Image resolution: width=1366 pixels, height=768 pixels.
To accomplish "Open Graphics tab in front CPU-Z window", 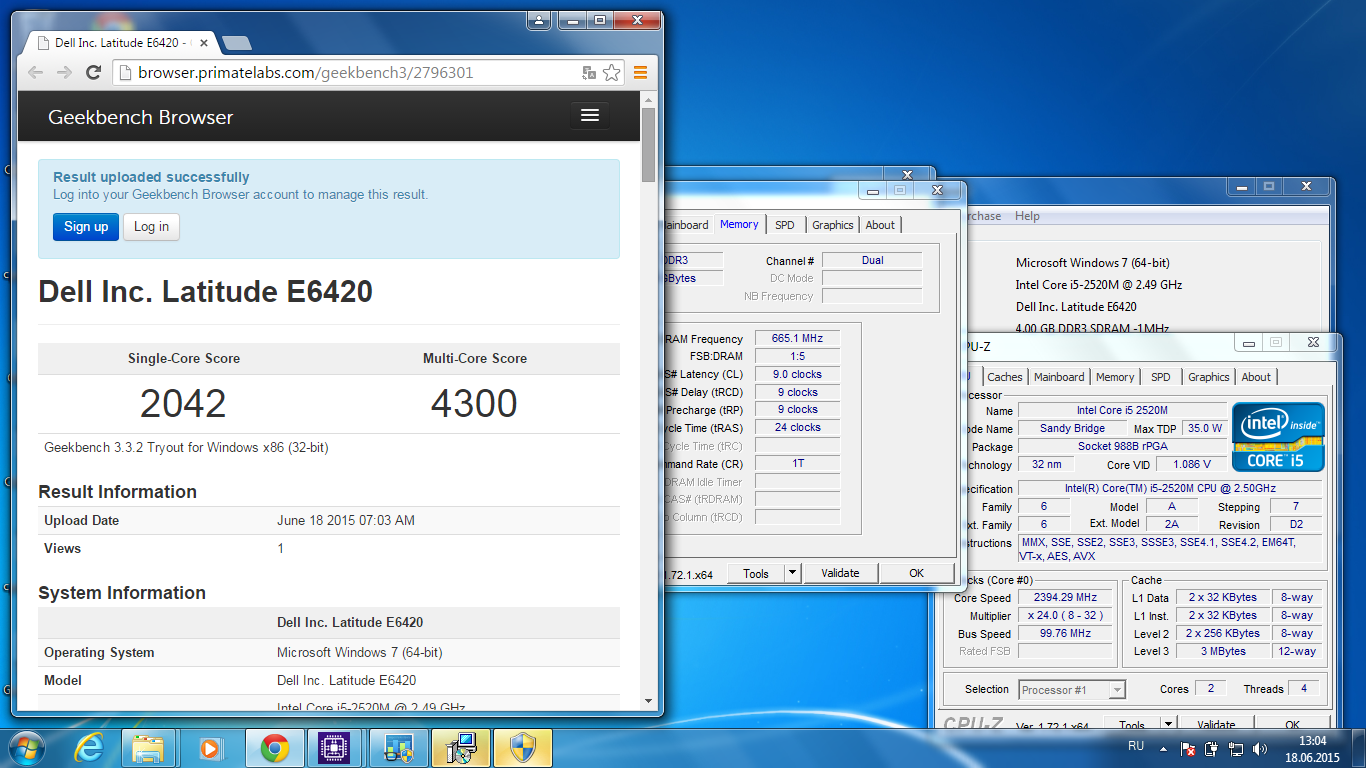I will click(x=1208, y=377).
